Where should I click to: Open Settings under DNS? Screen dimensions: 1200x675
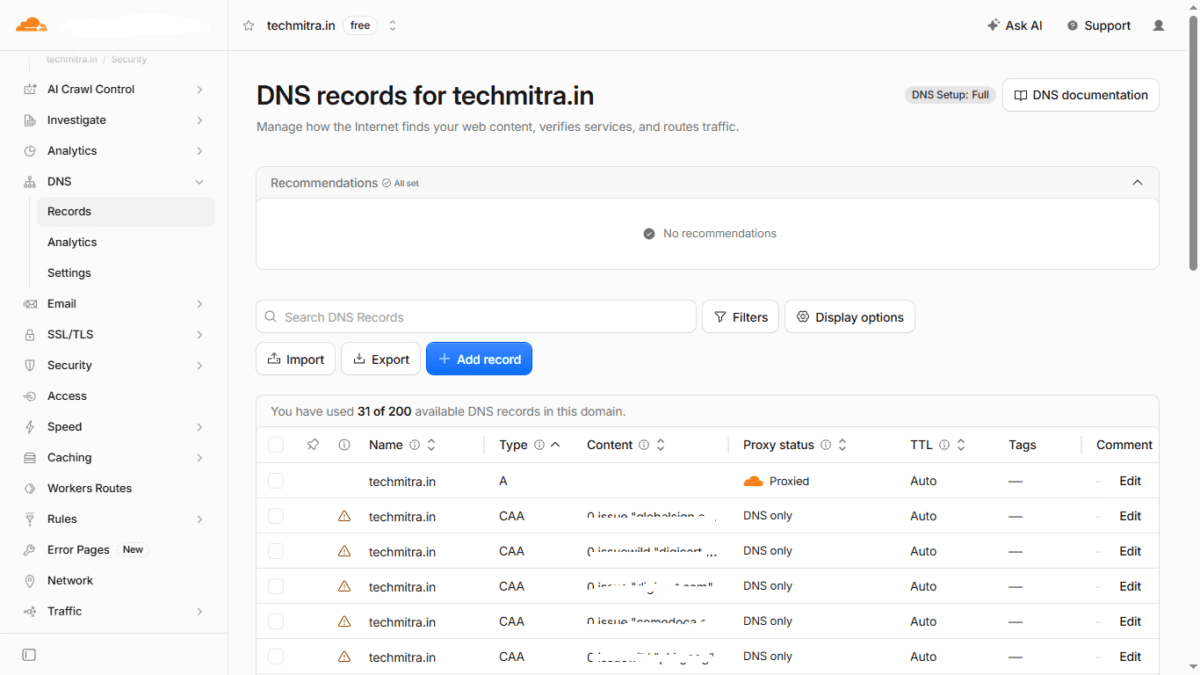[125, 273]
